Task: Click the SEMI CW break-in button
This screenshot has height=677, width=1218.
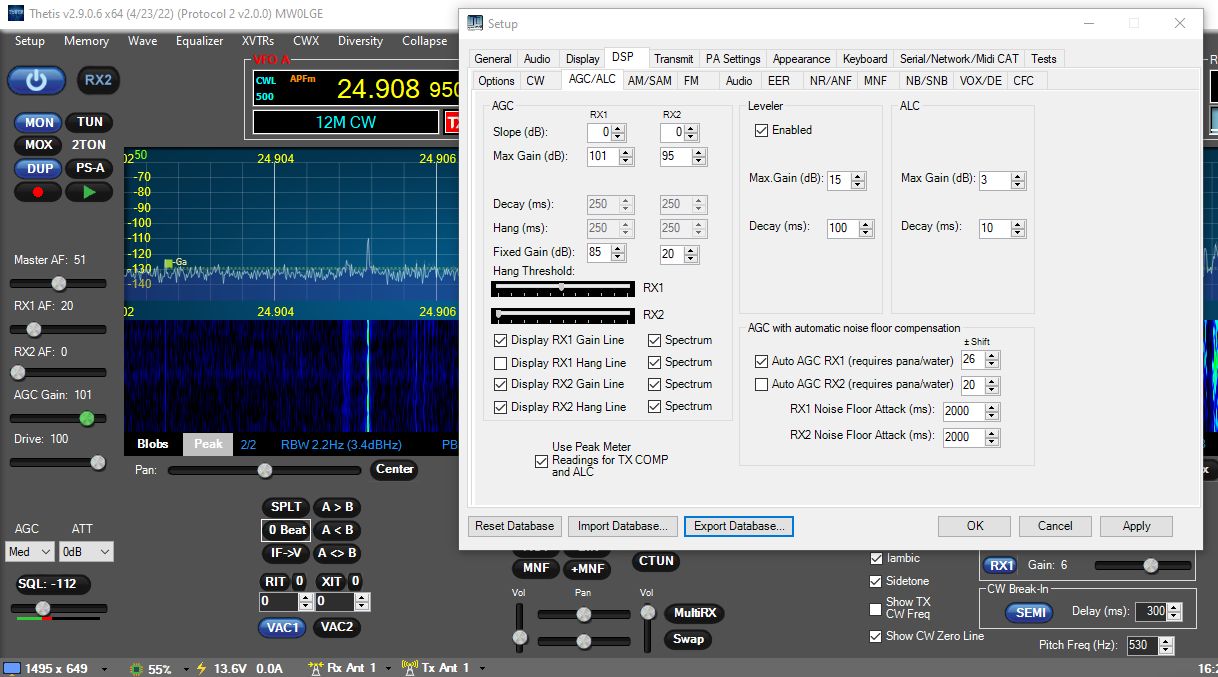Action: [x=1028, y=613]
